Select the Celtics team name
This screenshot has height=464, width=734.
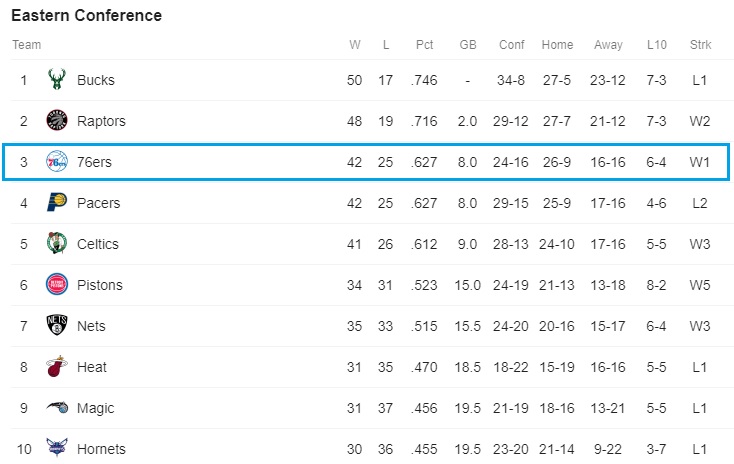point(98,244)
